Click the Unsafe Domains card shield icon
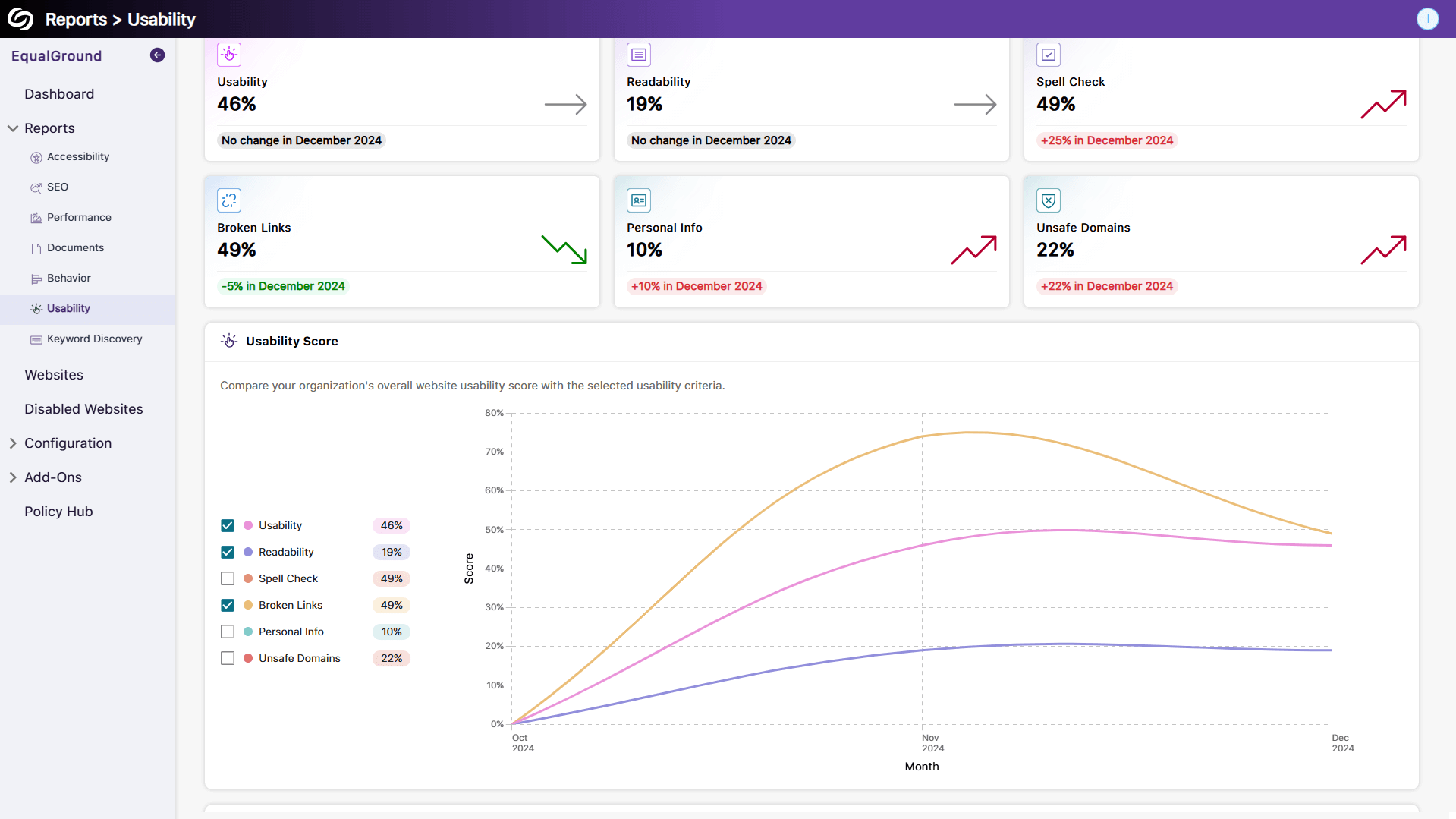Viewport: 1456px width, 819px height. click(1049, 200)
